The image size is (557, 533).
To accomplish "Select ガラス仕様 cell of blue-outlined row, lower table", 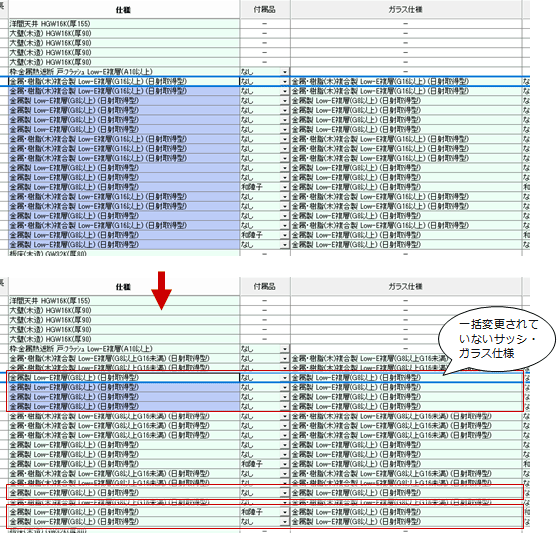I will pyautogui.click(x=406, y=378).
